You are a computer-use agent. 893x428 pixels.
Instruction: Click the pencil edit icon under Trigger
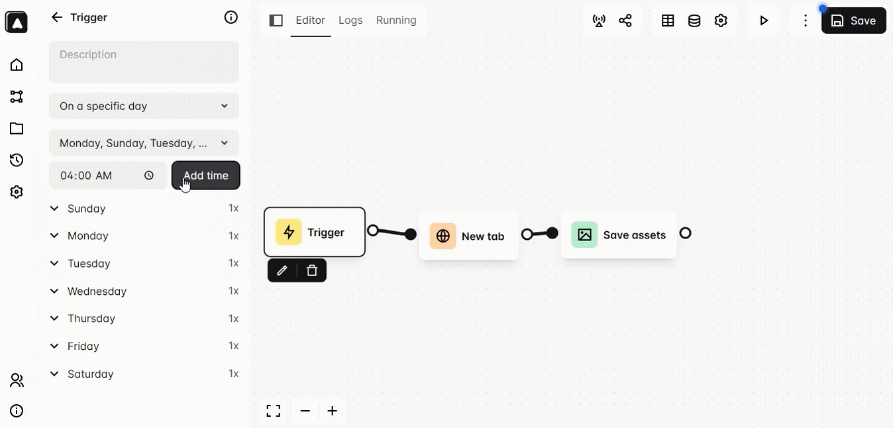[282, 270]
